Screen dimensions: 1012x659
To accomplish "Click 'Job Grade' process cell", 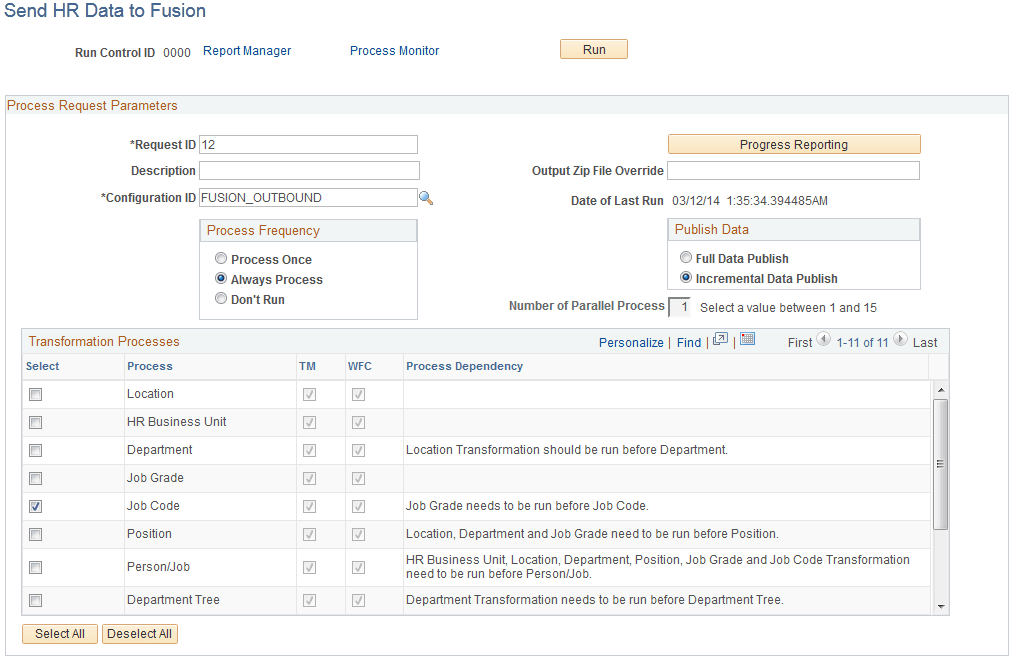I will pos(156,478).
